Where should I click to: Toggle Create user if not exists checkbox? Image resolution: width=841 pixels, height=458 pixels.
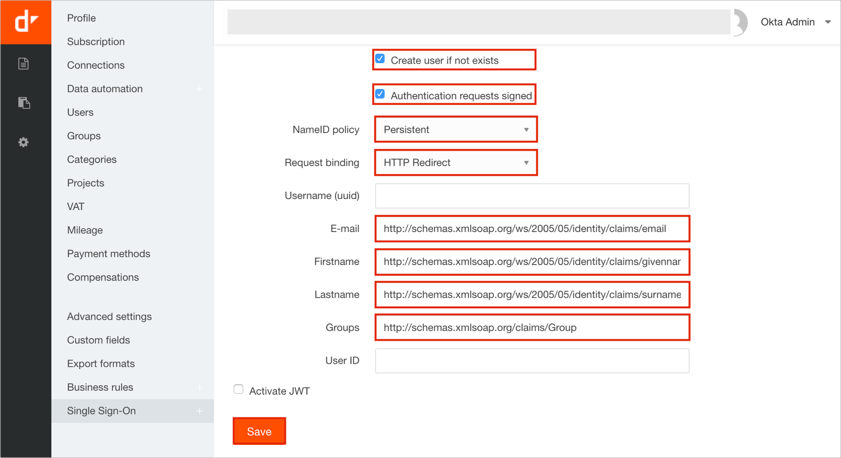point(380,59)
